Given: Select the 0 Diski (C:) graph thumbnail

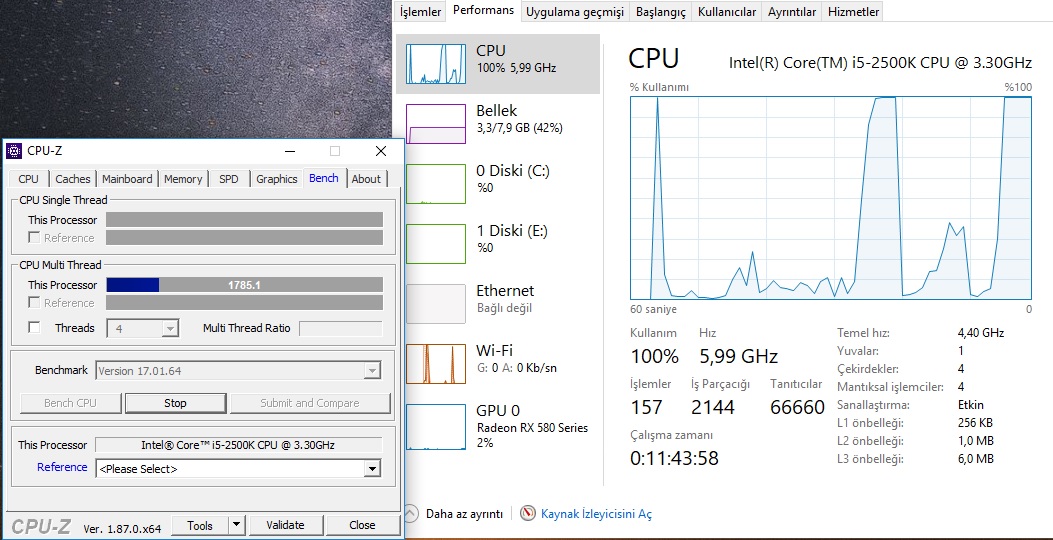Looking at the screenshot, I should point(436,183).
